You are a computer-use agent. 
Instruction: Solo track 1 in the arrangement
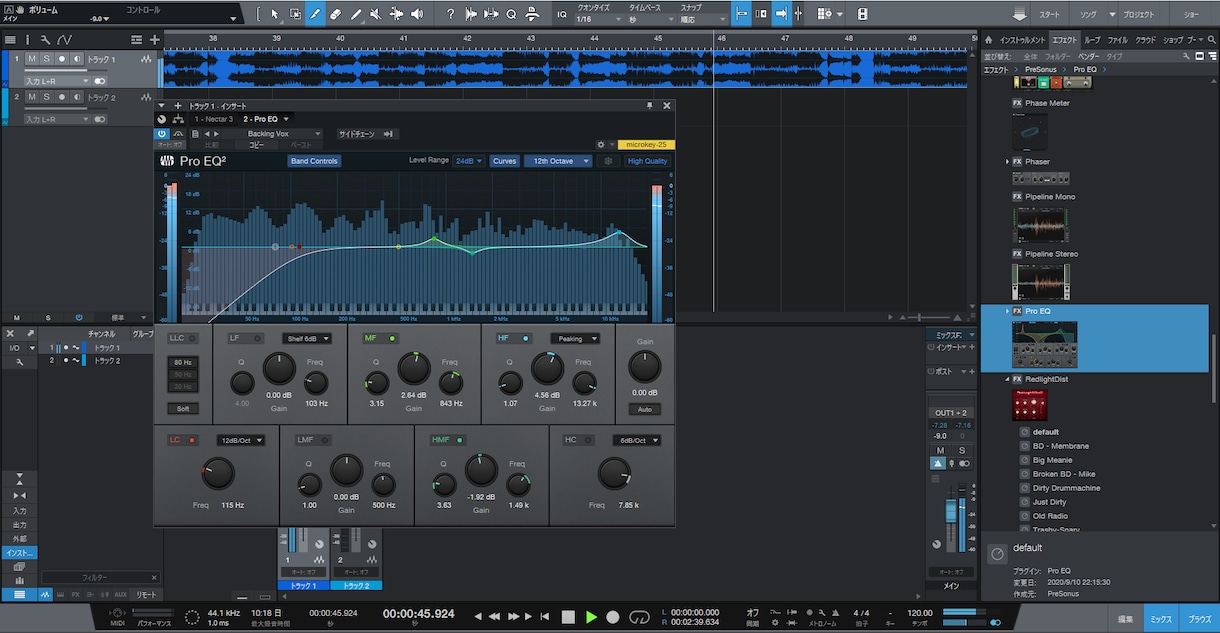46,59
